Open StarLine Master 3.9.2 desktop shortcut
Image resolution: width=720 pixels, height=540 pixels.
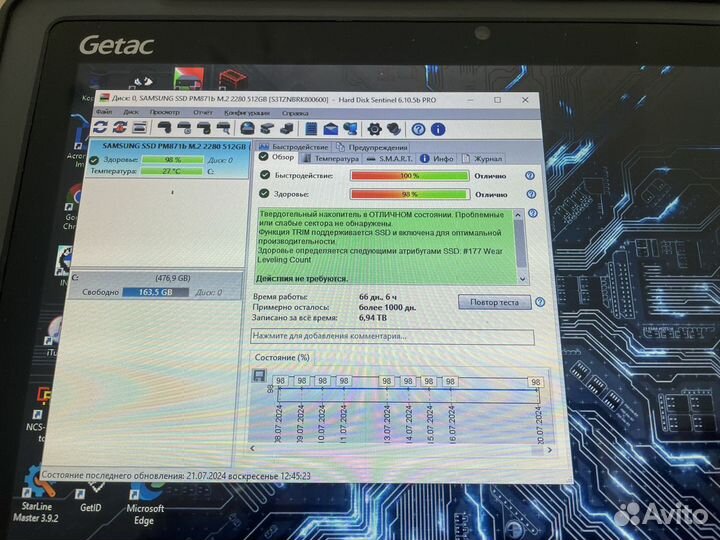tap(36, 495)
